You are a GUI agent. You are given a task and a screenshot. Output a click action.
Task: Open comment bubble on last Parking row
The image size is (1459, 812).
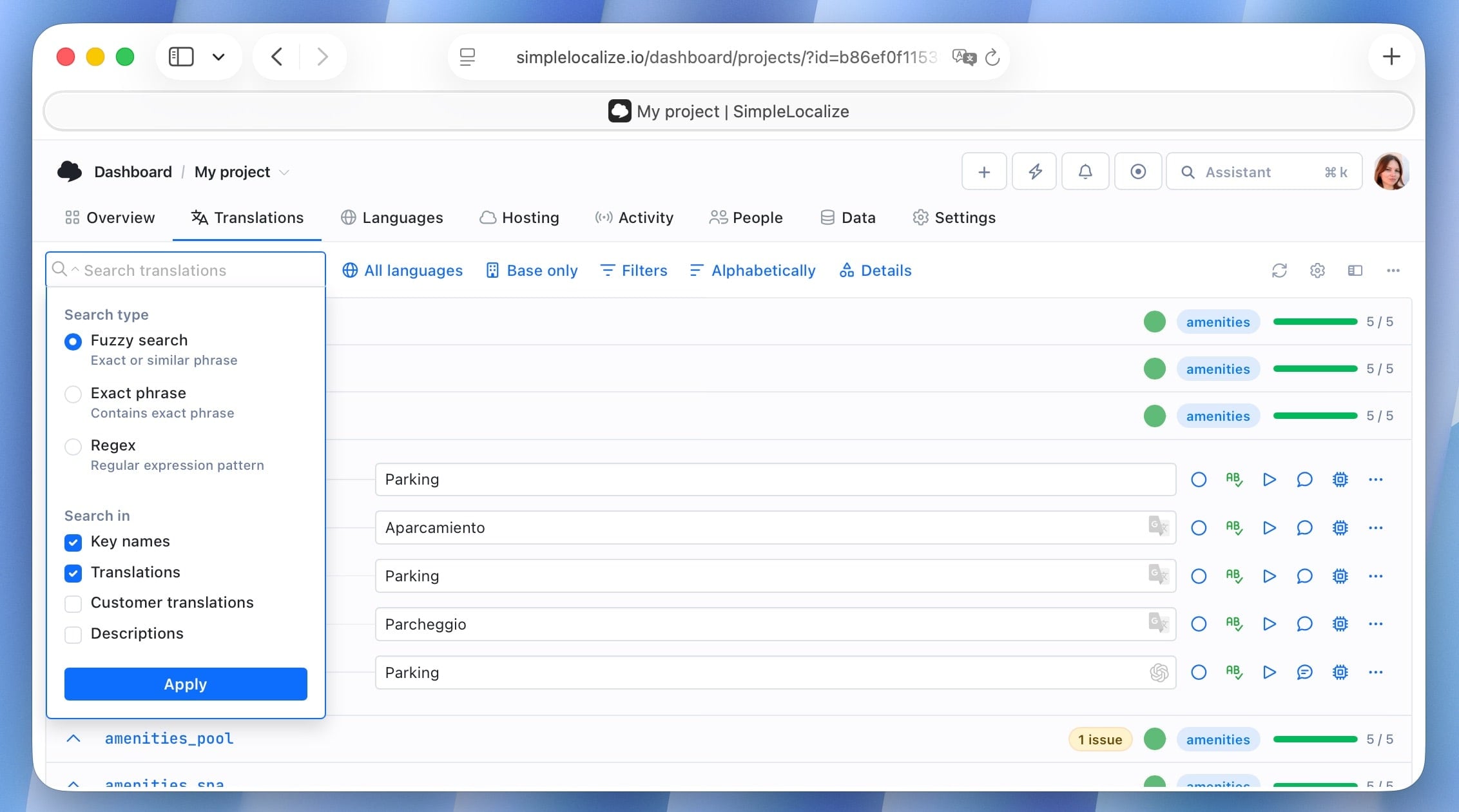[1304, 672]
